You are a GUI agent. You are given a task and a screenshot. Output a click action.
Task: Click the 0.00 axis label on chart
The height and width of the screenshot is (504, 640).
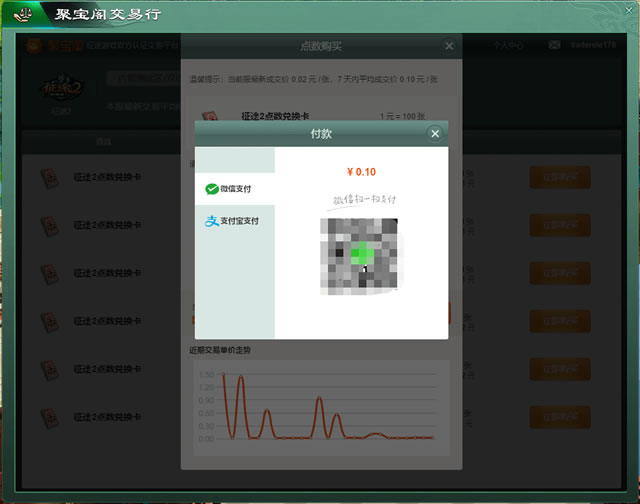click(x=206, y=439)
